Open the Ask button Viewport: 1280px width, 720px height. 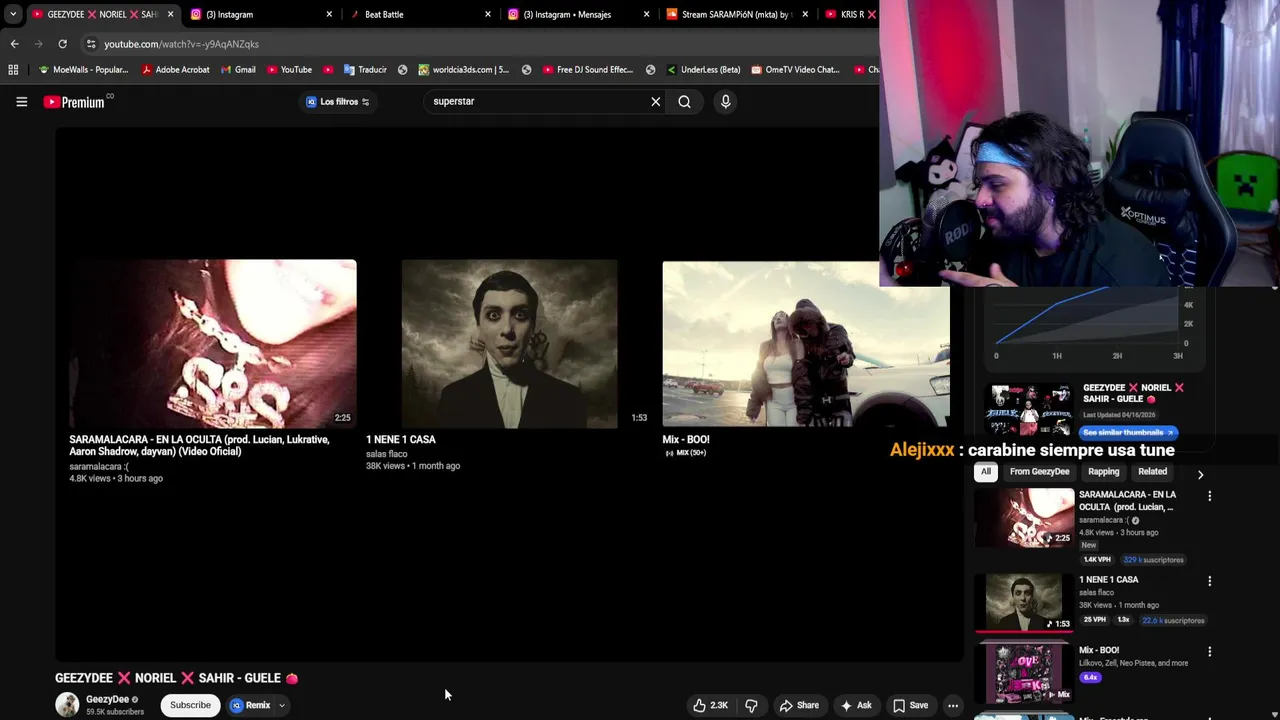click(x=856, y=705)
